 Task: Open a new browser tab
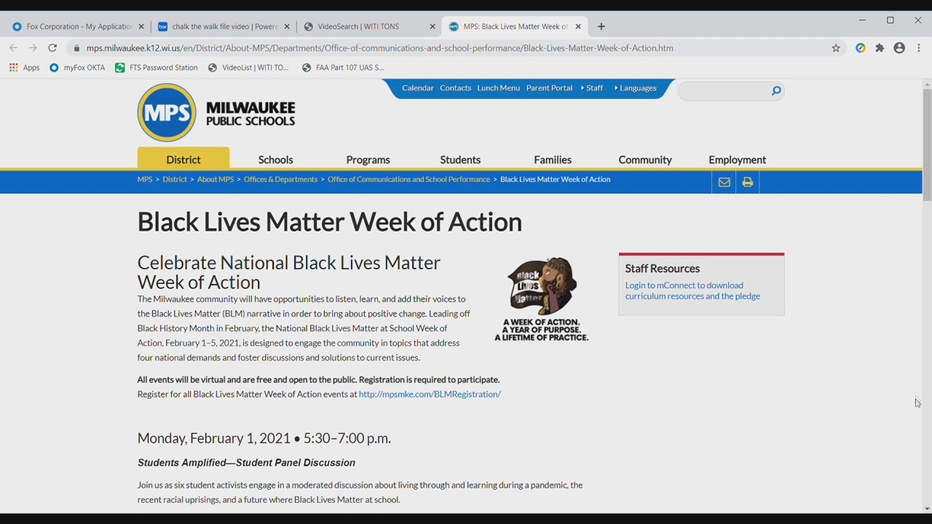[601, 26]
